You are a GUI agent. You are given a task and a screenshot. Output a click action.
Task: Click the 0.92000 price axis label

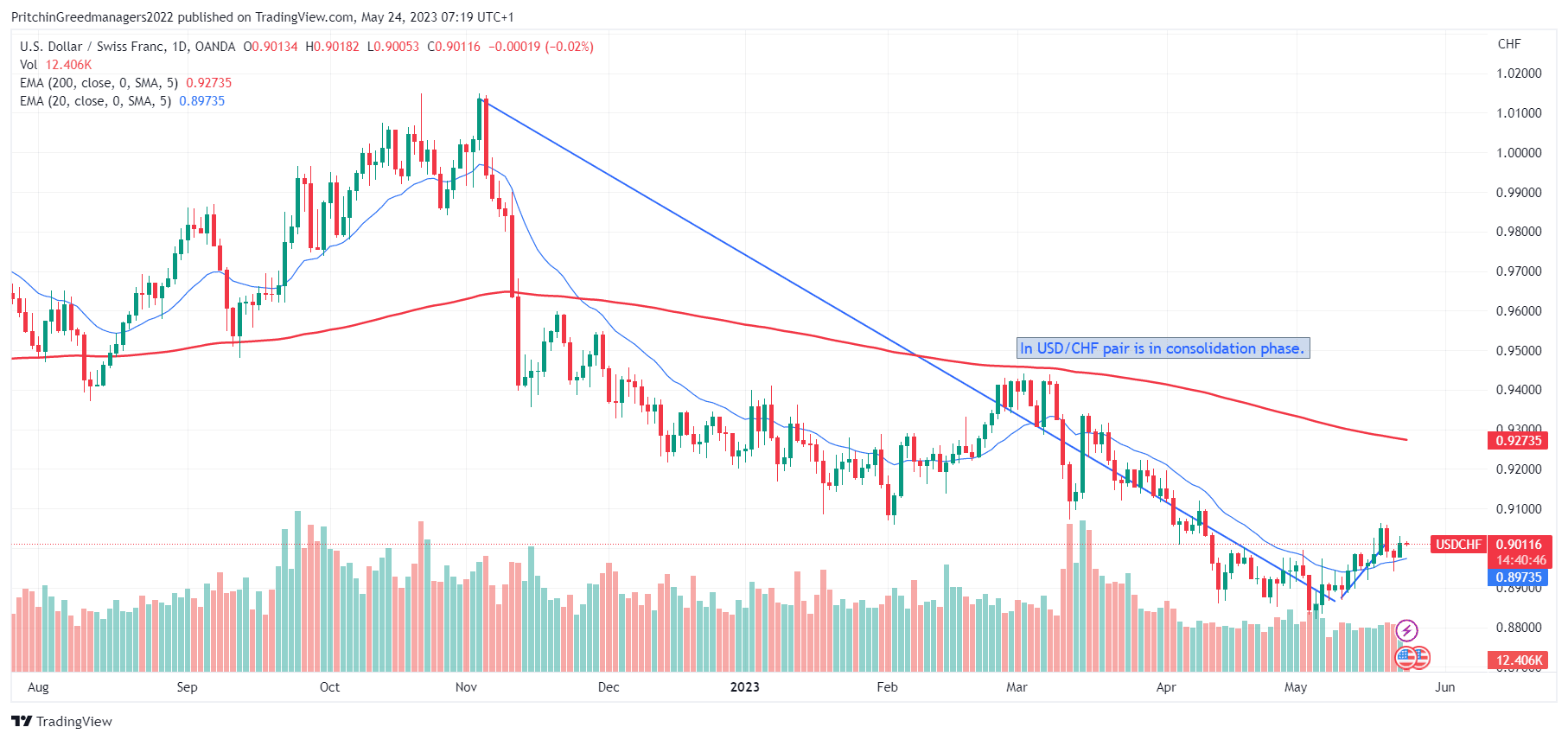(x=1519, y=469)
